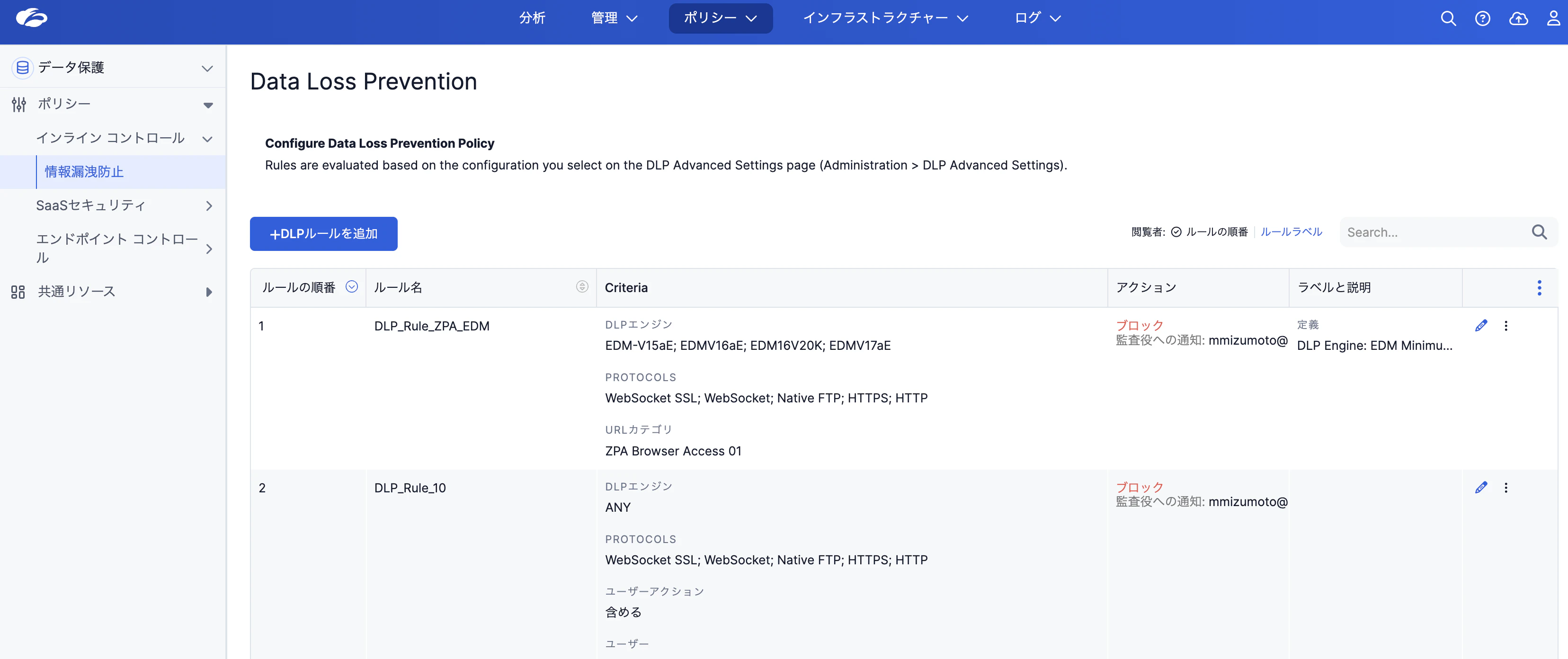The height and width of the screenshot is (659, 1568).
Task: Click EDM-V15aE engines list text
Action: 748,346
